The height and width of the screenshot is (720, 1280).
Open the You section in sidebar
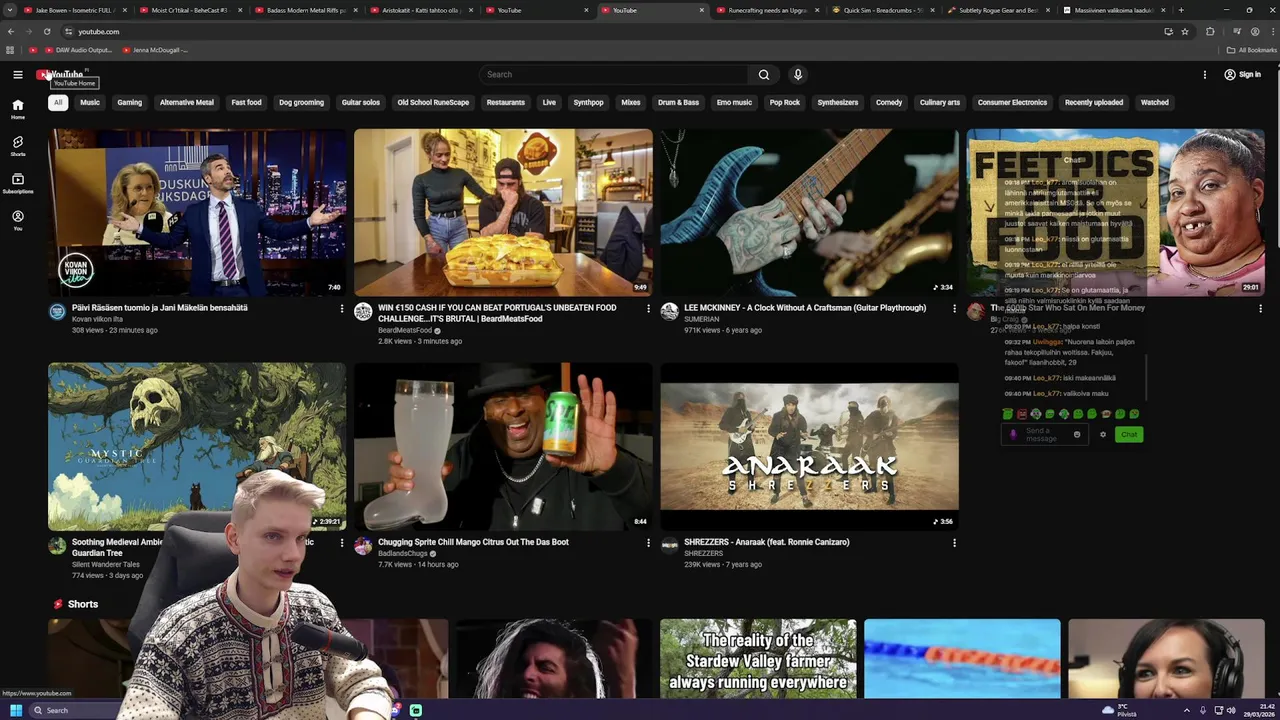(18, 220)
